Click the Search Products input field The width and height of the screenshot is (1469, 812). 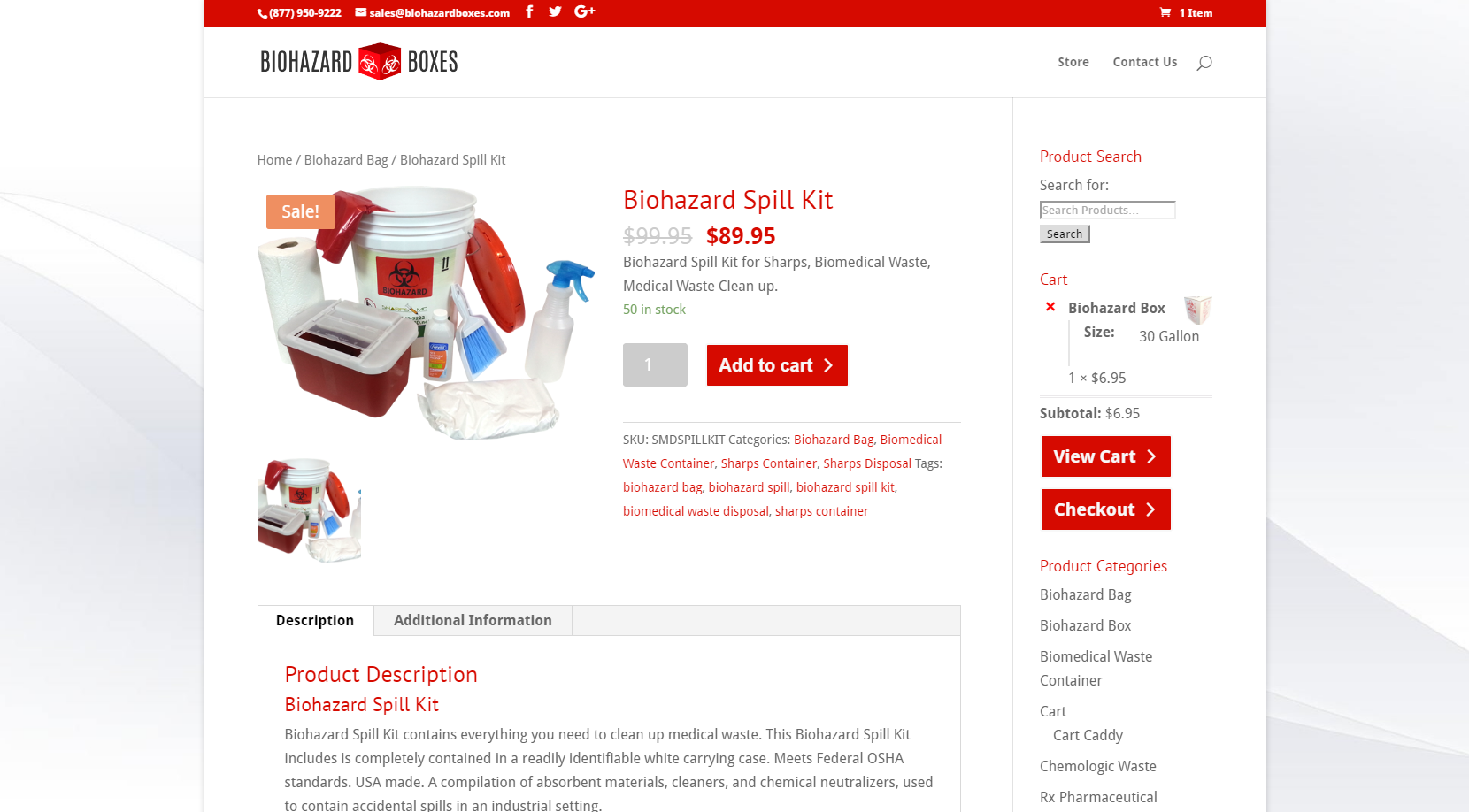pyautogui.click(x=1107, y=210)
